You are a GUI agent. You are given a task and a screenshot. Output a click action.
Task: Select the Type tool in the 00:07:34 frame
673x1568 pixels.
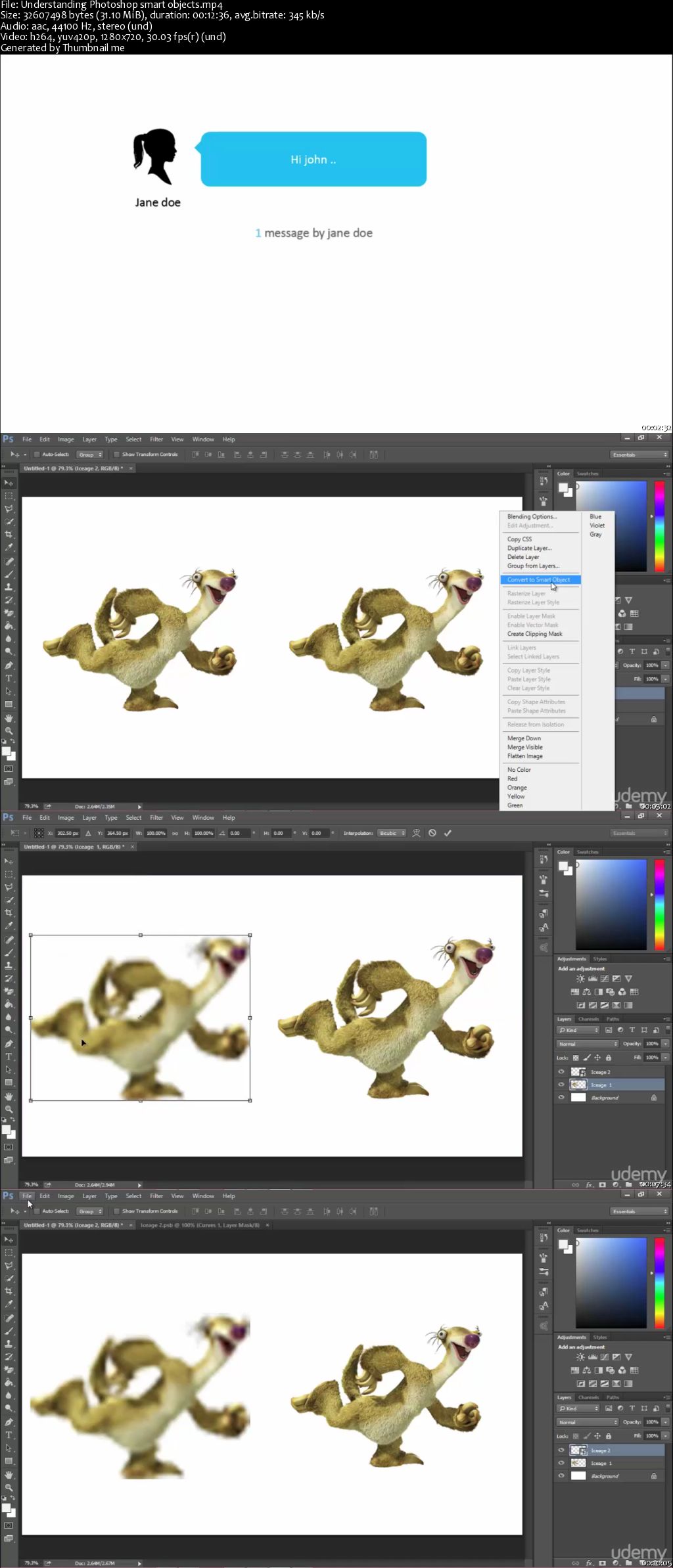pos(9,1057)
